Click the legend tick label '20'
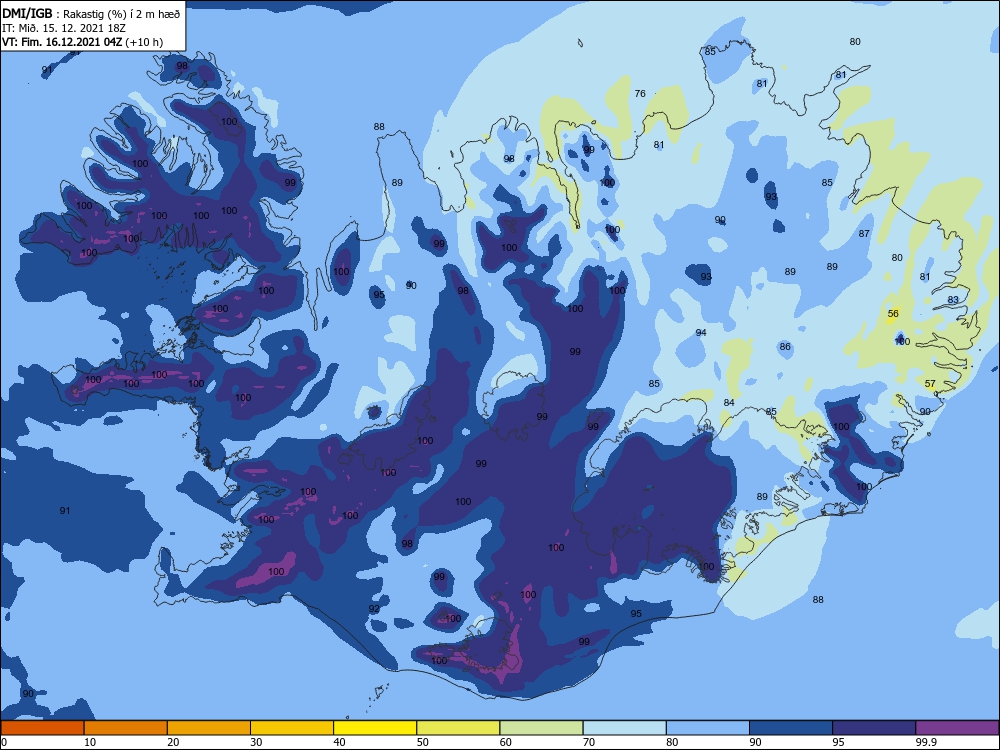This screenshot has height=750, width=1000. coord(173,742)
